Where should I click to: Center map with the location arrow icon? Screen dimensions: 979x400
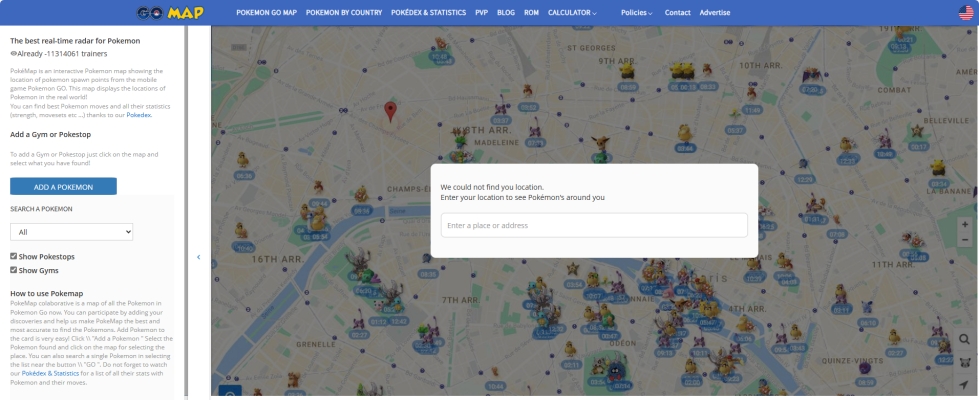[965, 384]
